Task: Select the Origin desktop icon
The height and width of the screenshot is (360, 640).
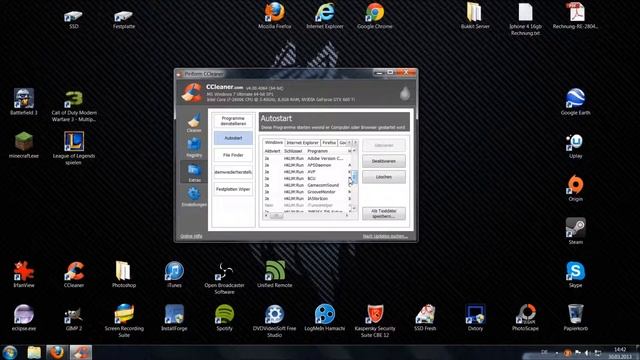Action: pos(576,189)
